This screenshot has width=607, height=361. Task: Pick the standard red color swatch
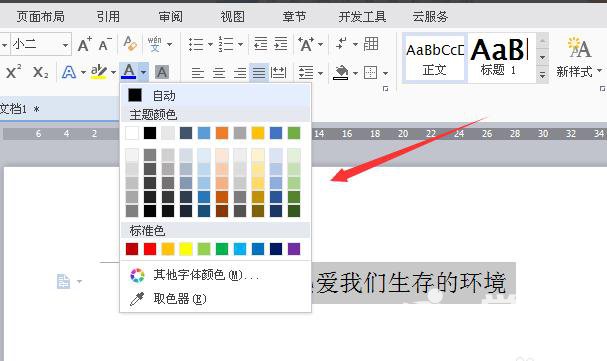click(150, 249)
